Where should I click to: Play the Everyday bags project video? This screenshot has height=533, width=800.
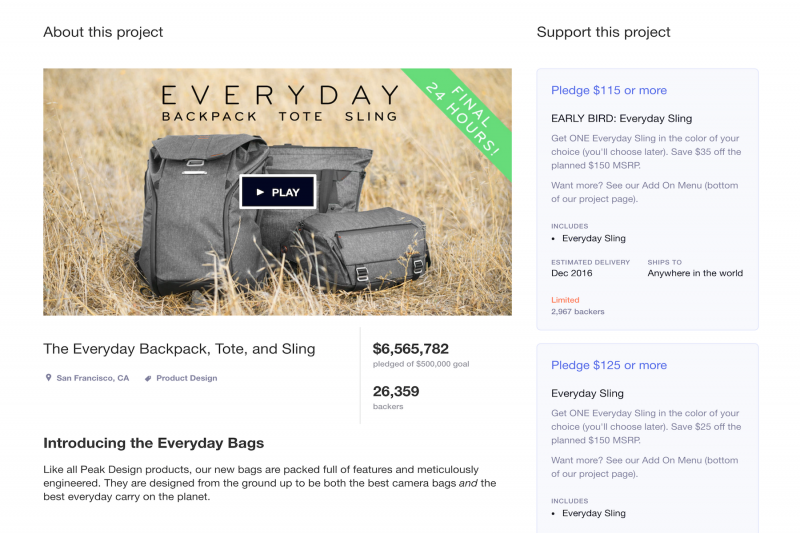tap(278, 192)
